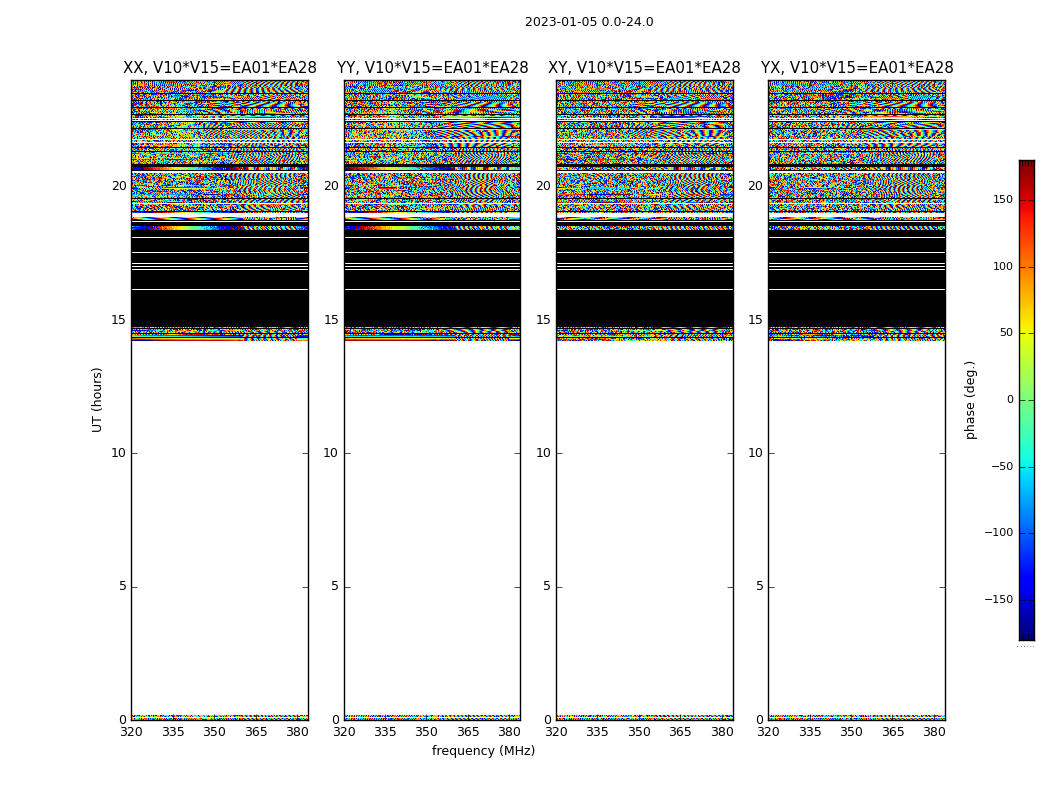Click the dark red top of the colorbar
1050x800 pixels.
click(x=1026, y=166)
